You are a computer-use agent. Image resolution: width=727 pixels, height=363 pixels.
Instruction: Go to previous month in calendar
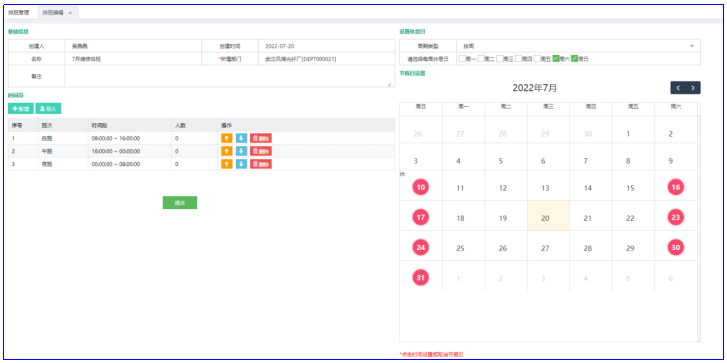pos(678,88)
